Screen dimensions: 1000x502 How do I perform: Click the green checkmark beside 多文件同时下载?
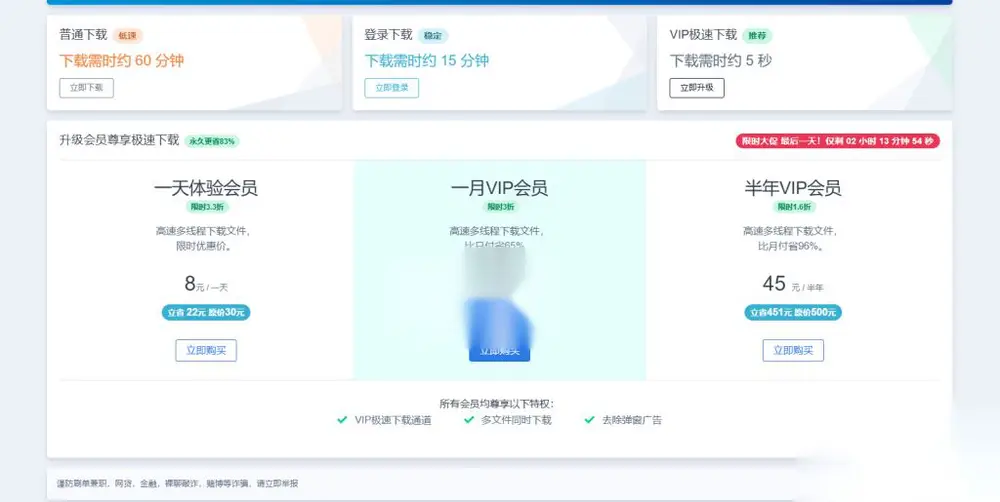(469, 420)
